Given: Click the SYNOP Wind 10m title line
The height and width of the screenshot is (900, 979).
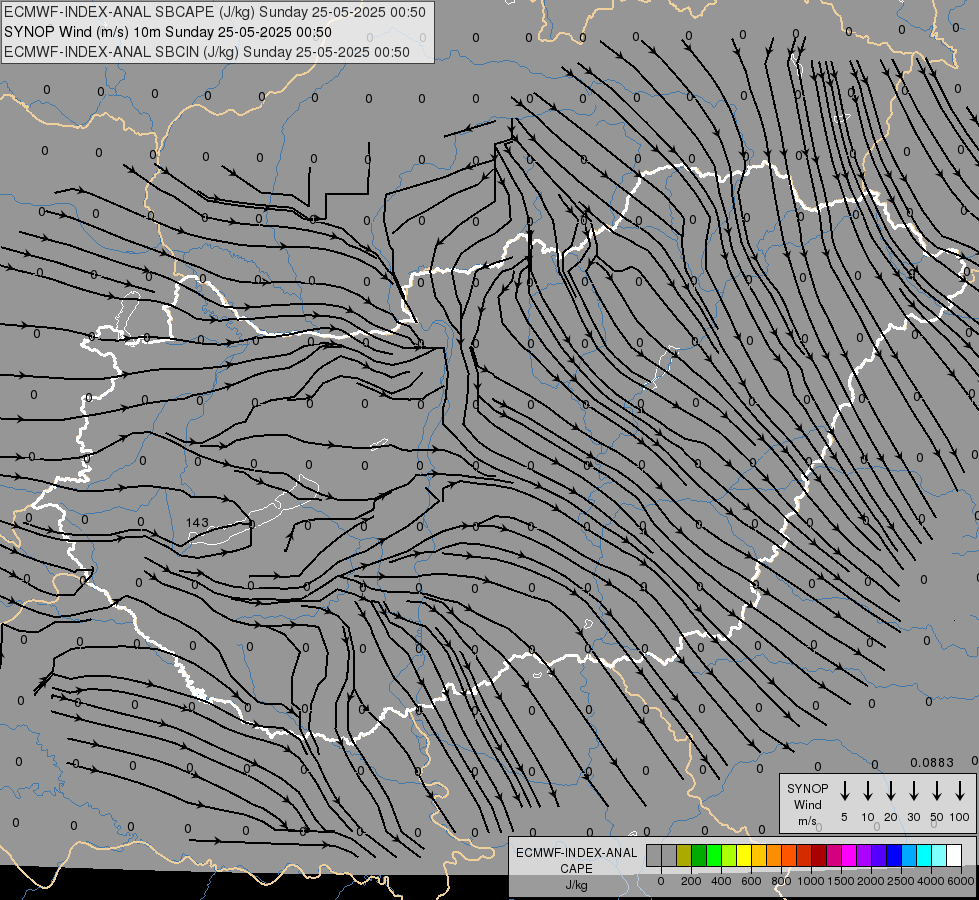Looking at the screenshot, I should pos(167,32).
